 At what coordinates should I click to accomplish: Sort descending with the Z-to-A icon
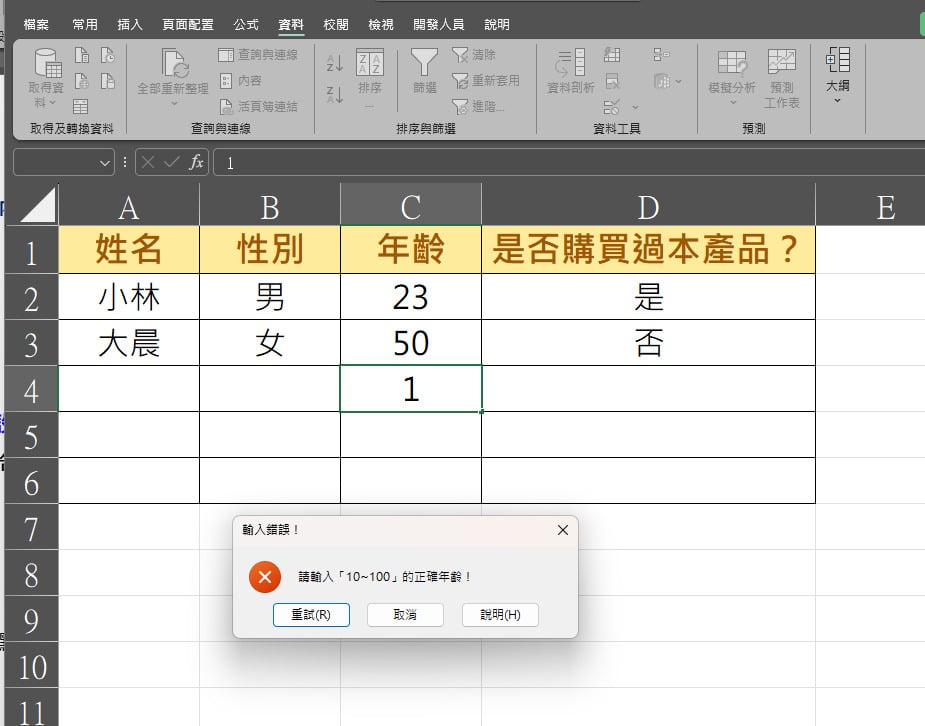[x=335, y=94]
